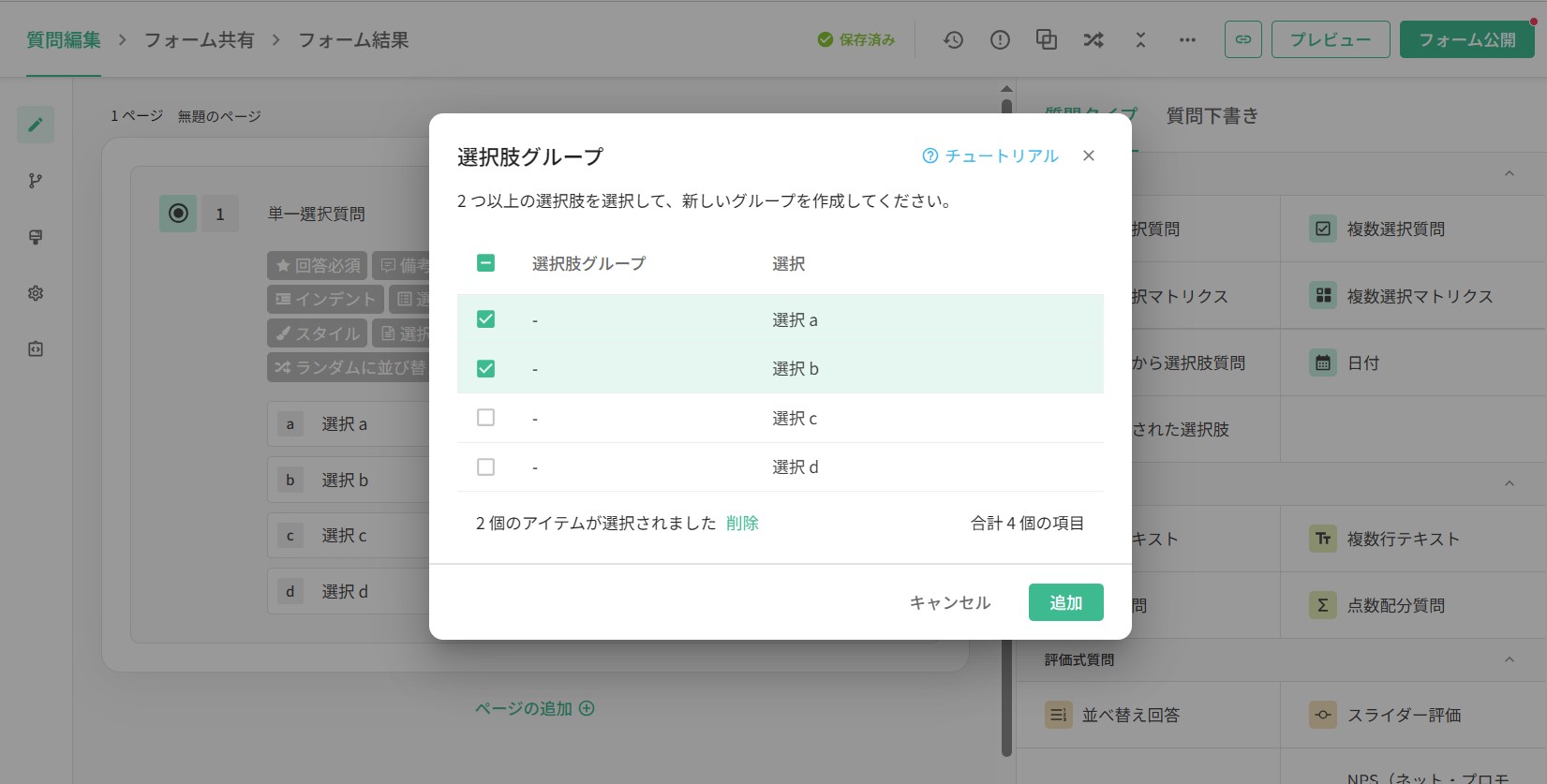The image size is (1547, 784).
Task: Collapse the 評価式質問 section chevron
Action: pos(1510,659)
